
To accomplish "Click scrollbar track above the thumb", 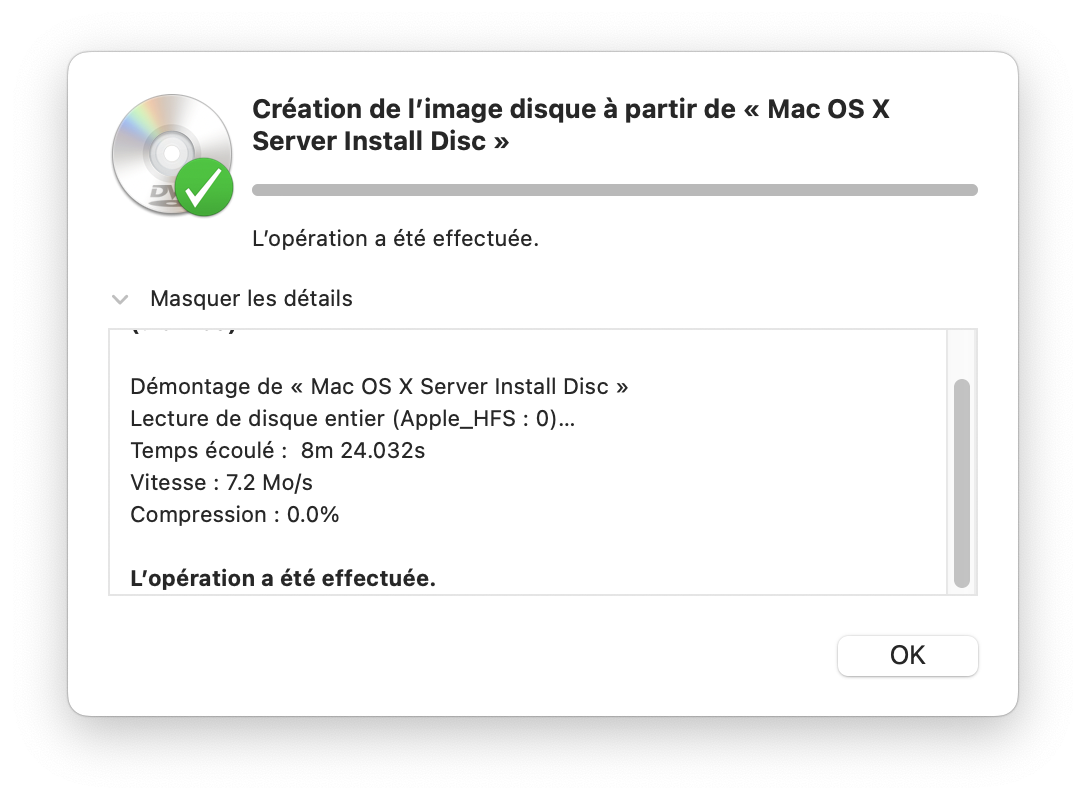I will (x=961, y=354).
